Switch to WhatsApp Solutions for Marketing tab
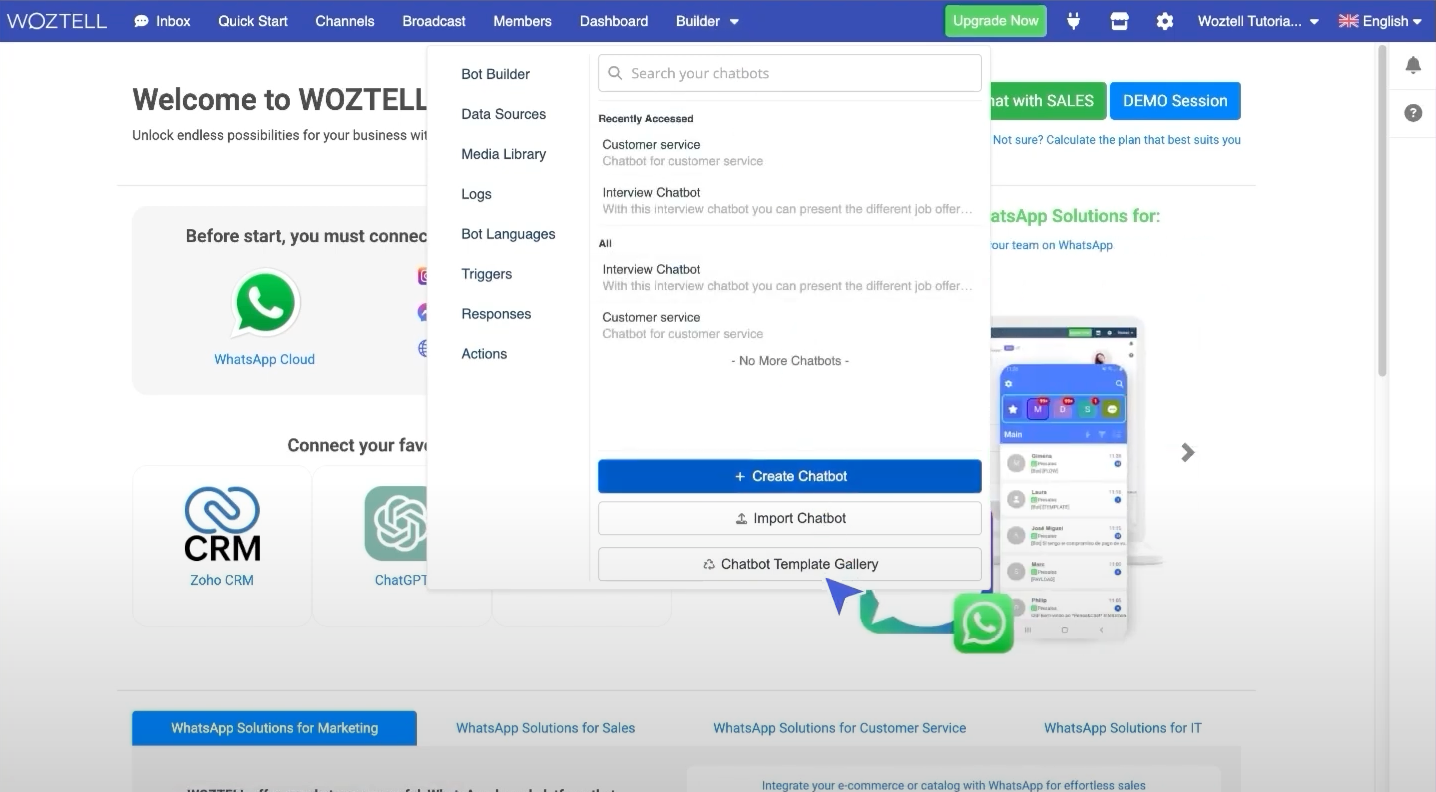This screenshot has height=792, width=1436. (274, 728)
